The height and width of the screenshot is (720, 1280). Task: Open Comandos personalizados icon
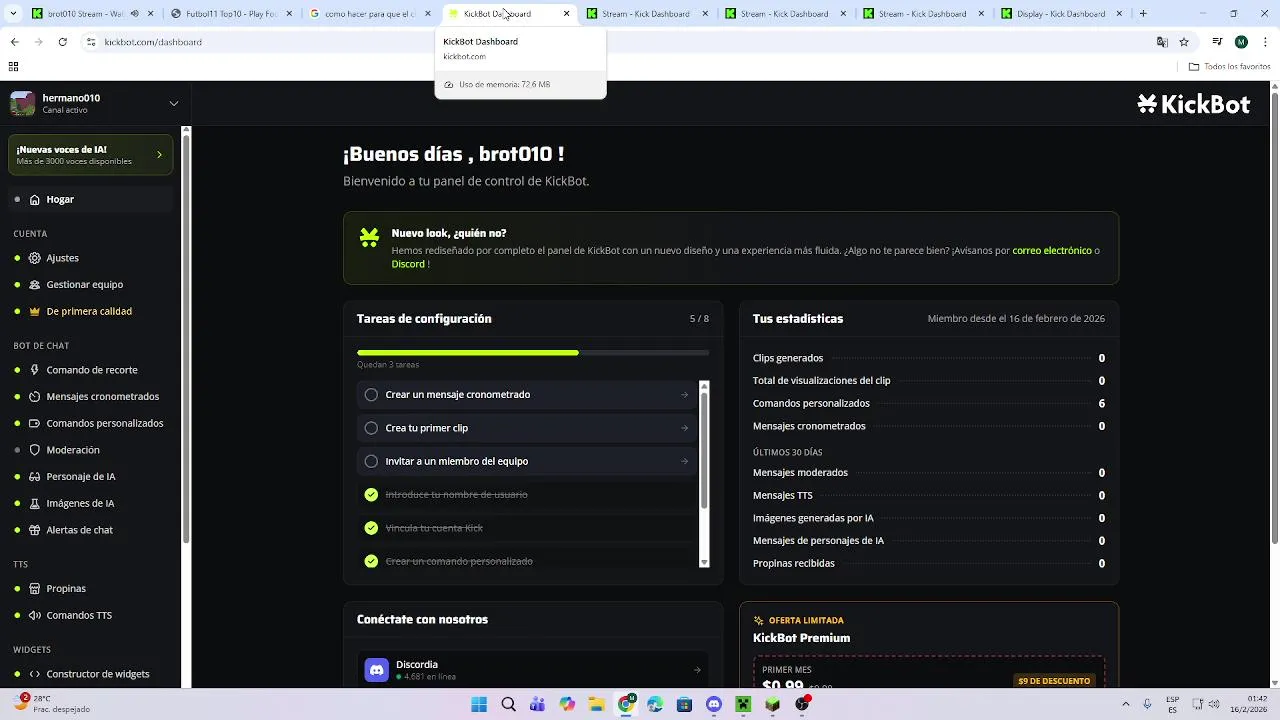(35, 423)
